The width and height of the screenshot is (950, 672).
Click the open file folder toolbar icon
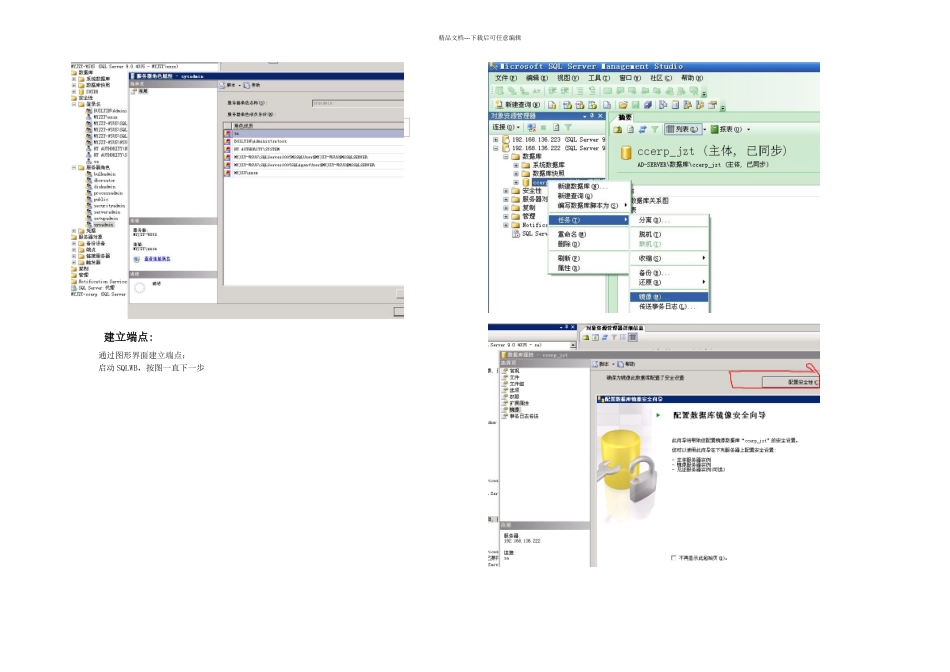622,105
